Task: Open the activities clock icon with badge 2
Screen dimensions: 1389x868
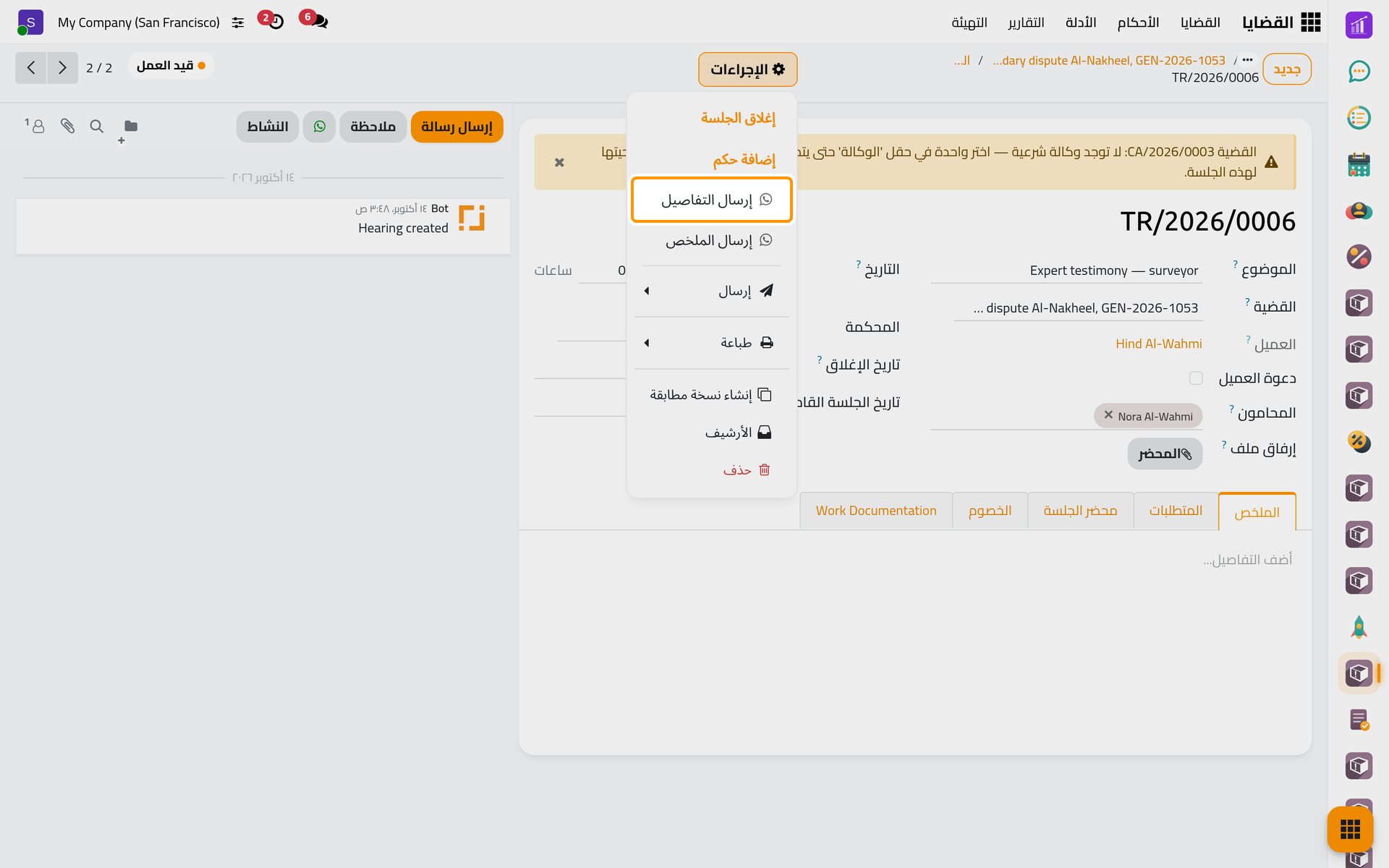Action: [271, 20]
